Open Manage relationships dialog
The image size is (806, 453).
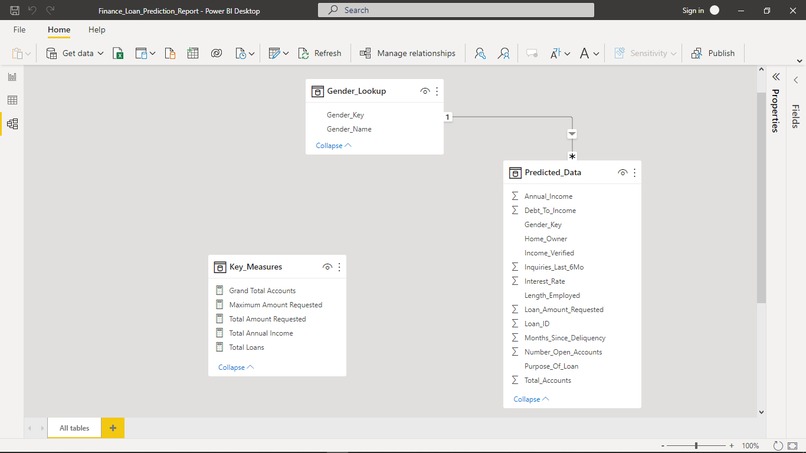click(x=407, y=53)
